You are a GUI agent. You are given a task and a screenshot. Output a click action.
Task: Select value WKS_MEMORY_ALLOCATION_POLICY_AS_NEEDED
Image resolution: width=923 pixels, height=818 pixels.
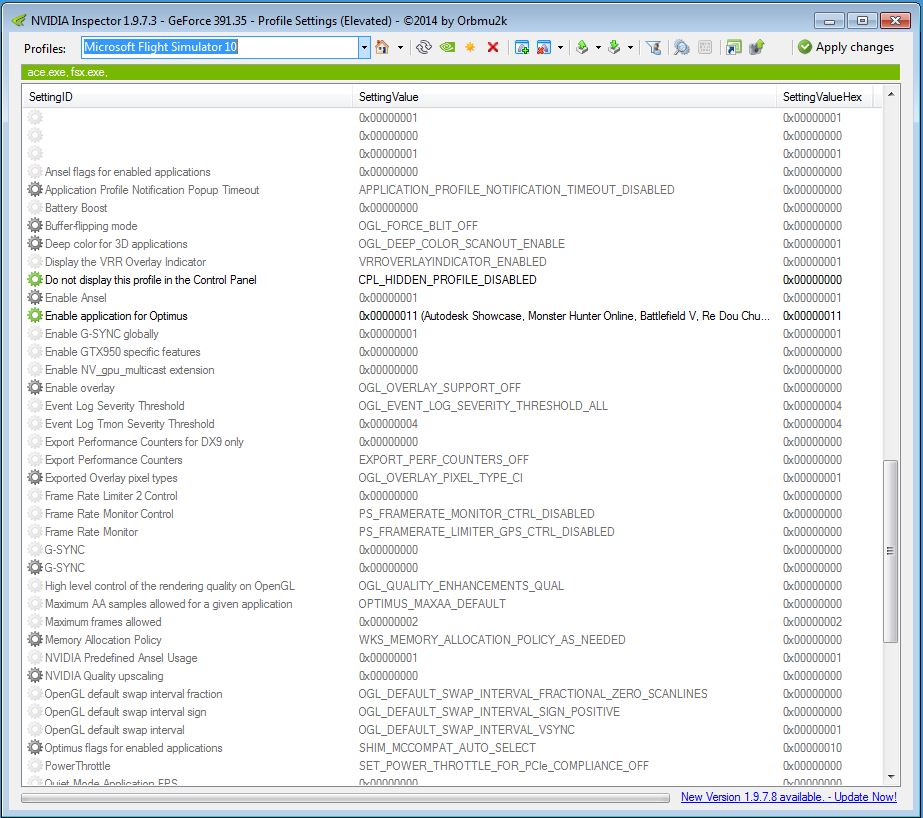click(492, 640)
